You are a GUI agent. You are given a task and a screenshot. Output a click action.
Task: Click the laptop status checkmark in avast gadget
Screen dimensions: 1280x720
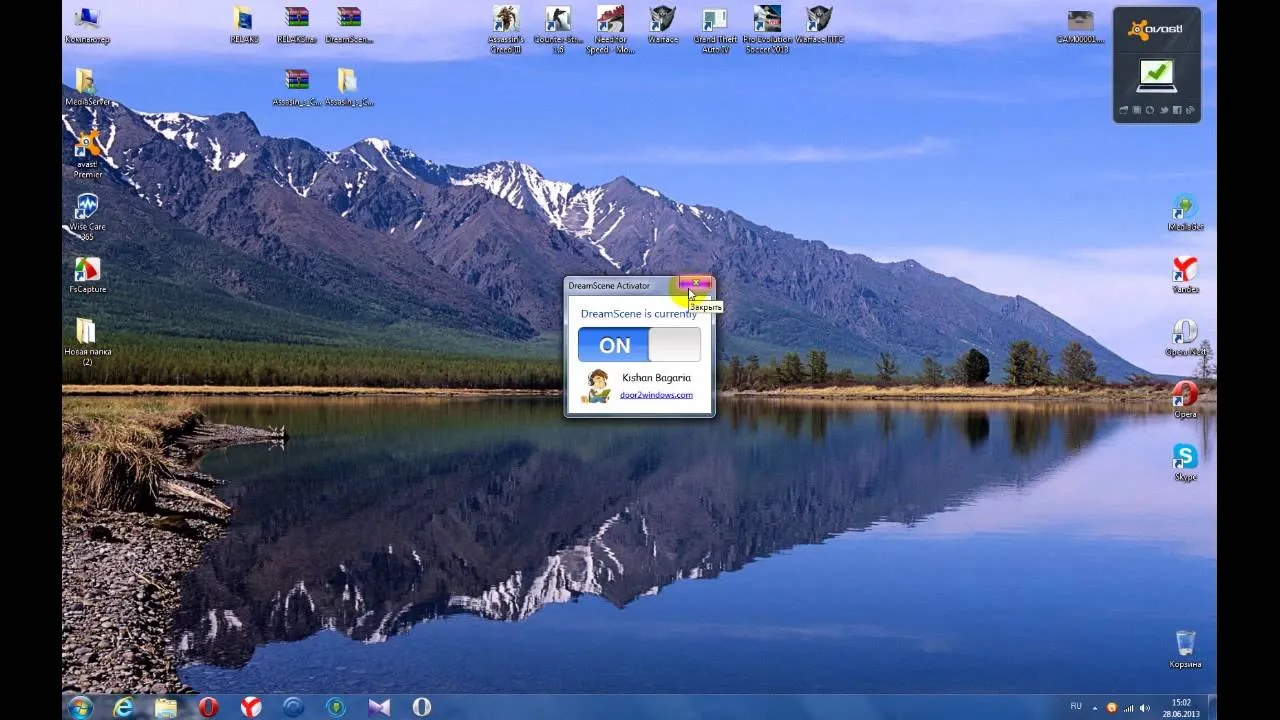click(x=1157, y=76)
